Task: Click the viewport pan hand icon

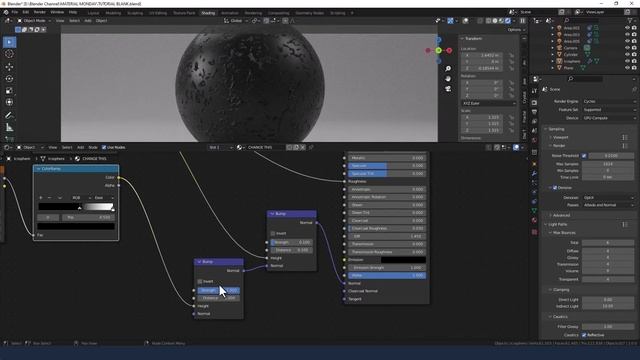Action: coord(448,78)
